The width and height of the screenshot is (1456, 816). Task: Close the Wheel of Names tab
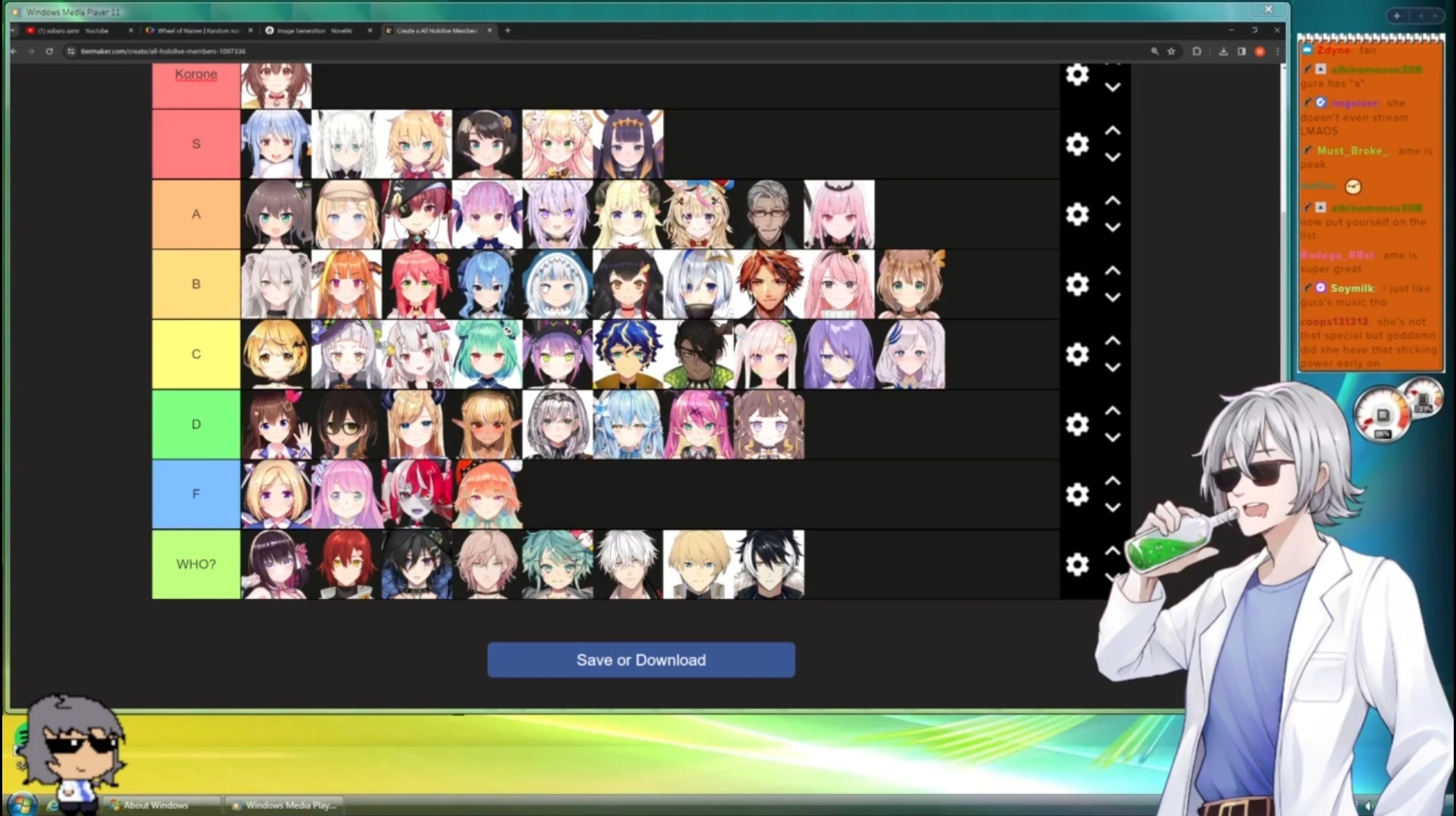[x=250, y=31]
